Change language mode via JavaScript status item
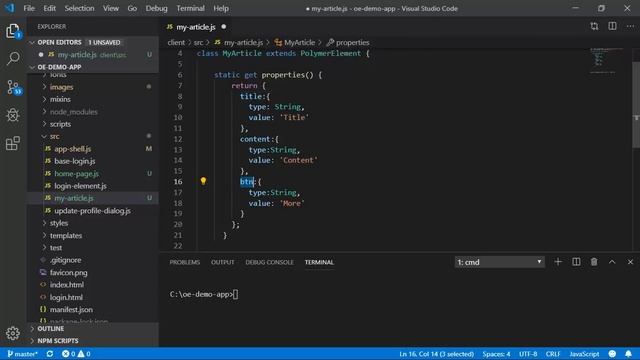Screen dimensions: 640x360 (584, 354)
